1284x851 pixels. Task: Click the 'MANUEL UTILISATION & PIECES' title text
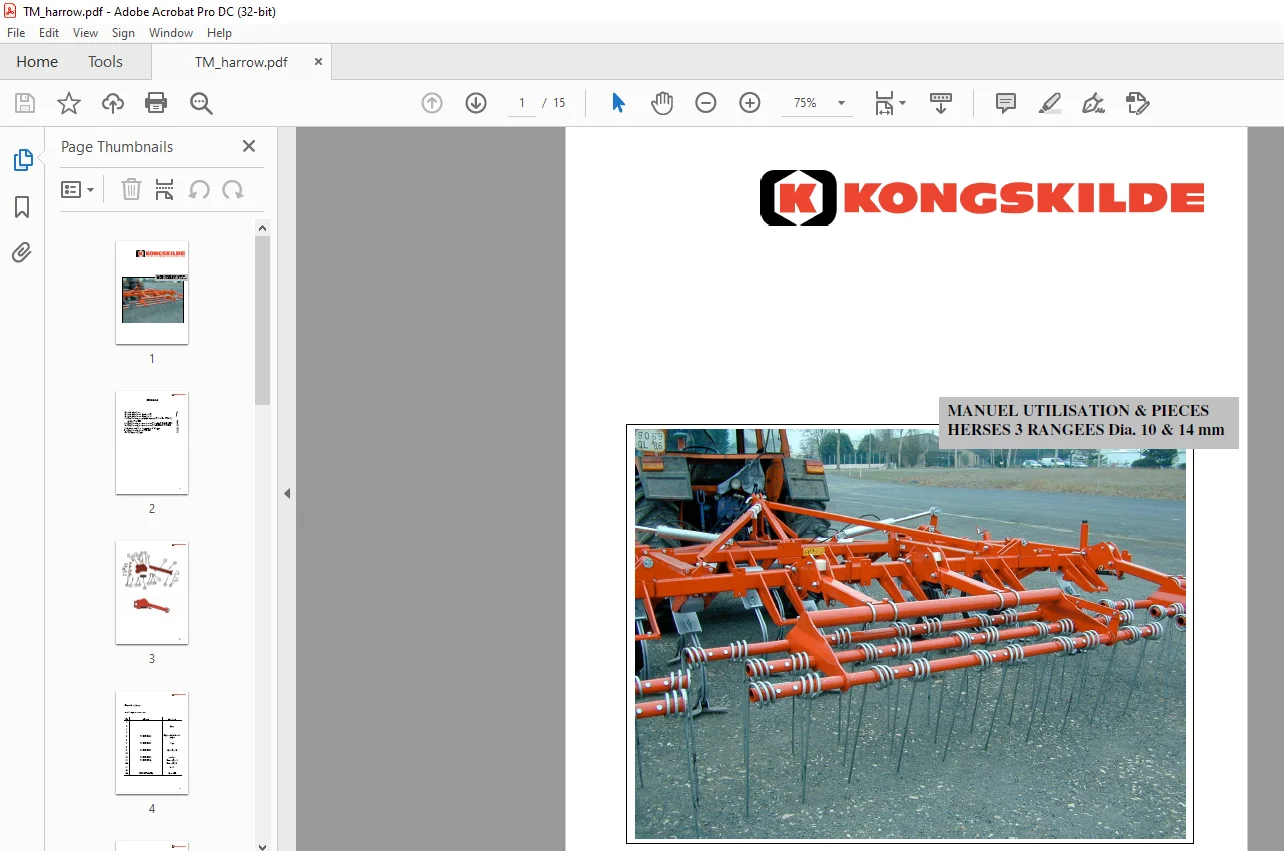coord(1078,411)
